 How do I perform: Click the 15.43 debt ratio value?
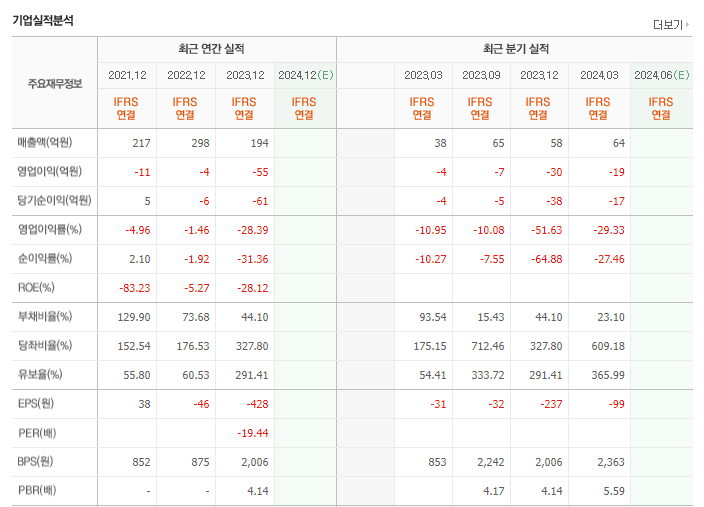491,317
